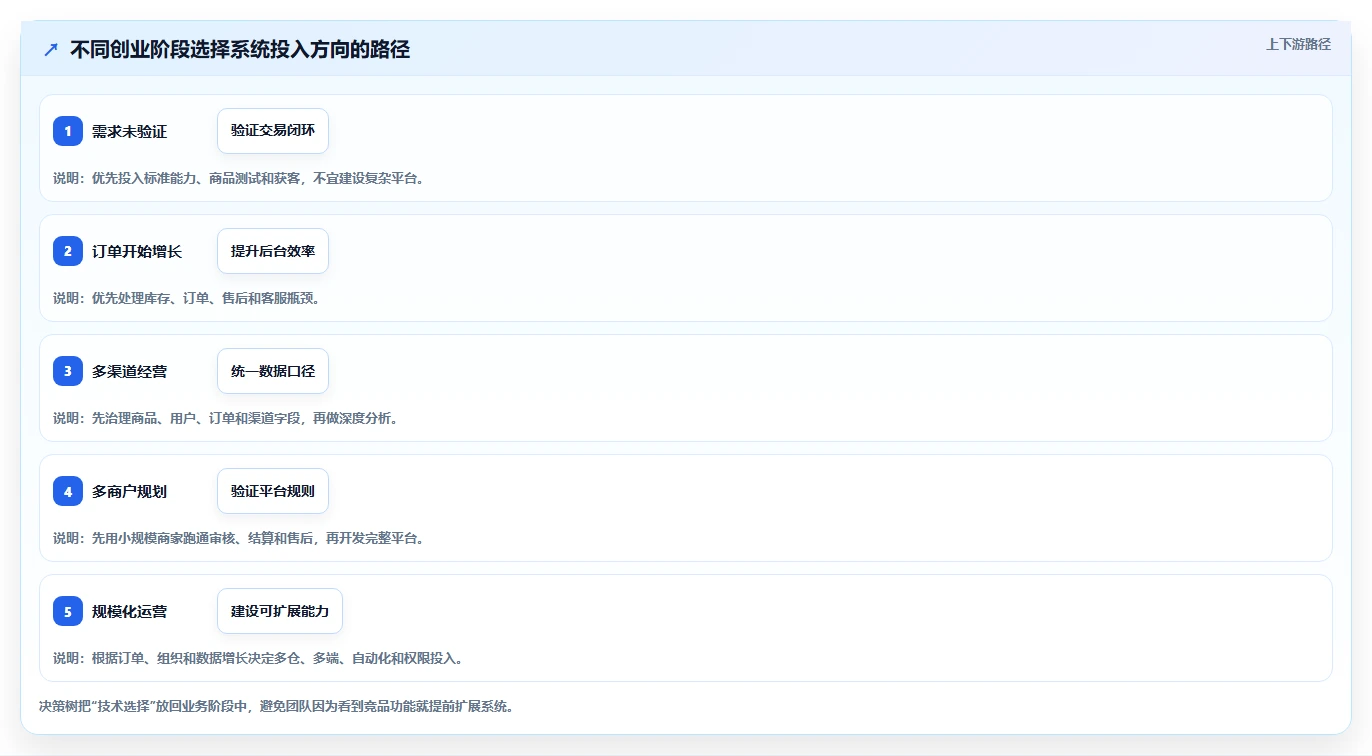Screen dimensions: 1372x756
Task: Click the arrow icon beside the title
Action: pos(51,49)
